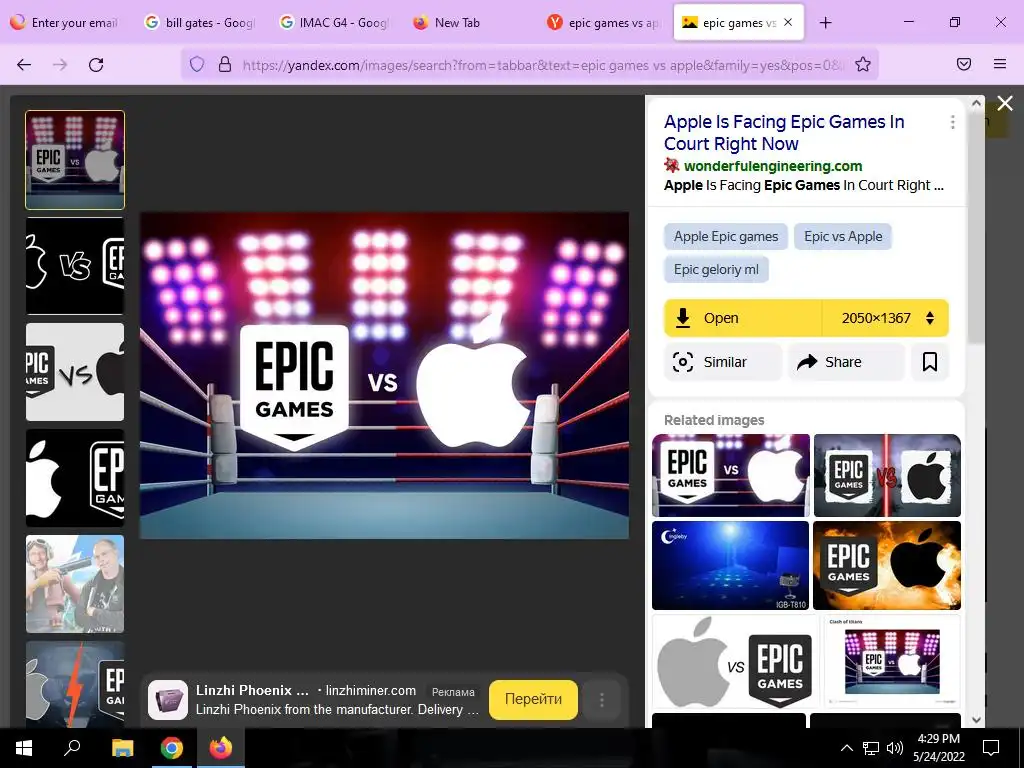
Task: Click the linzhiminer.com ad domain text
Action: (370, 691)
